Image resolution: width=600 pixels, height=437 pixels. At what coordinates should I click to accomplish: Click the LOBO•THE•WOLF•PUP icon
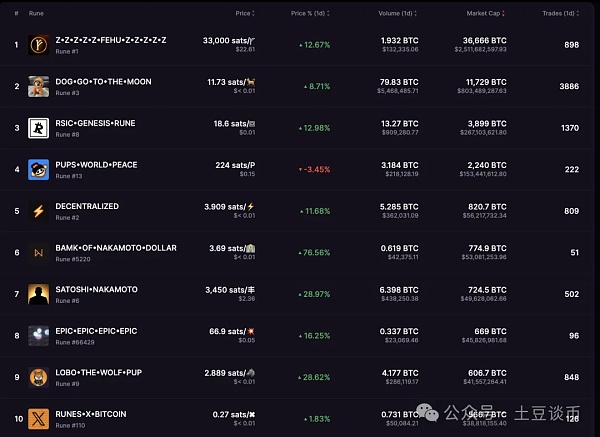click(39, 378)
